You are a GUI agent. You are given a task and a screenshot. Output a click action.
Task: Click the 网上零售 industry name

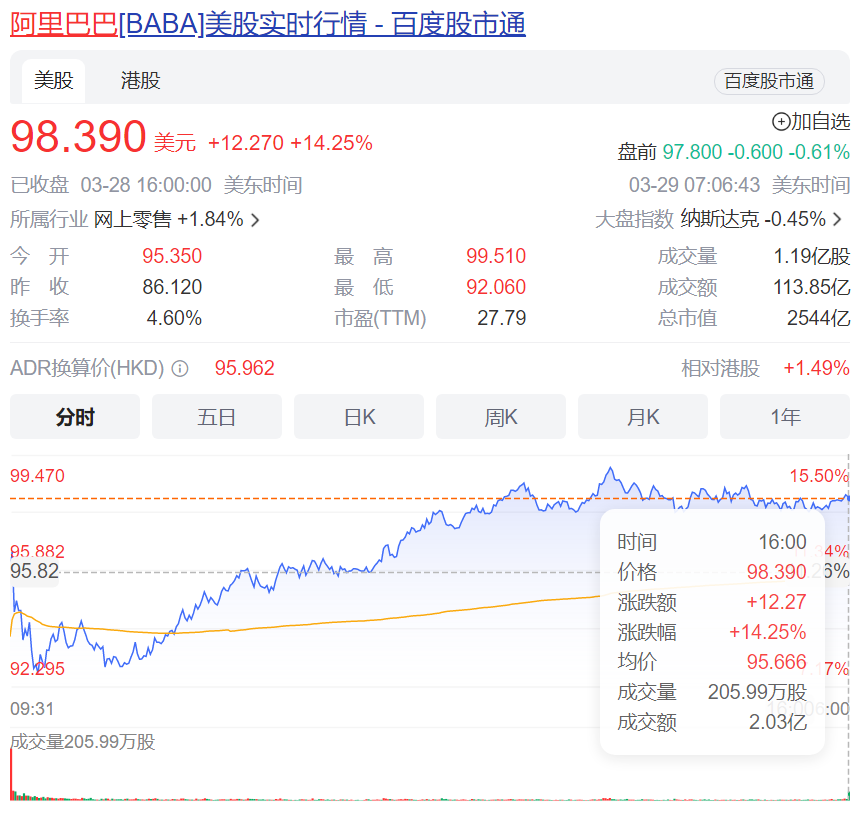click(133, 220)
